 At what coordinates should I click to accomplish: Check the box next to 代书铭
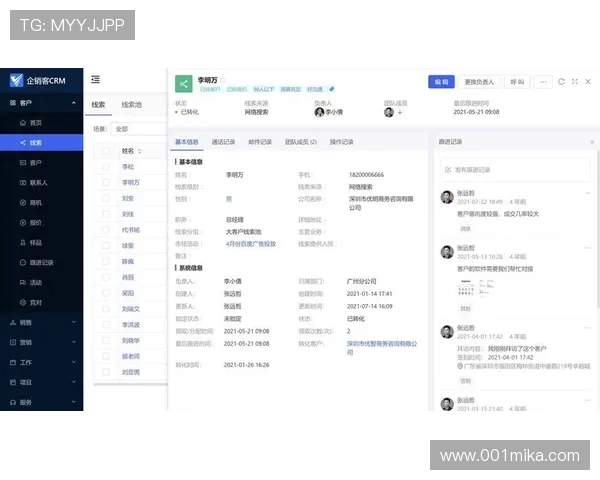105,230
